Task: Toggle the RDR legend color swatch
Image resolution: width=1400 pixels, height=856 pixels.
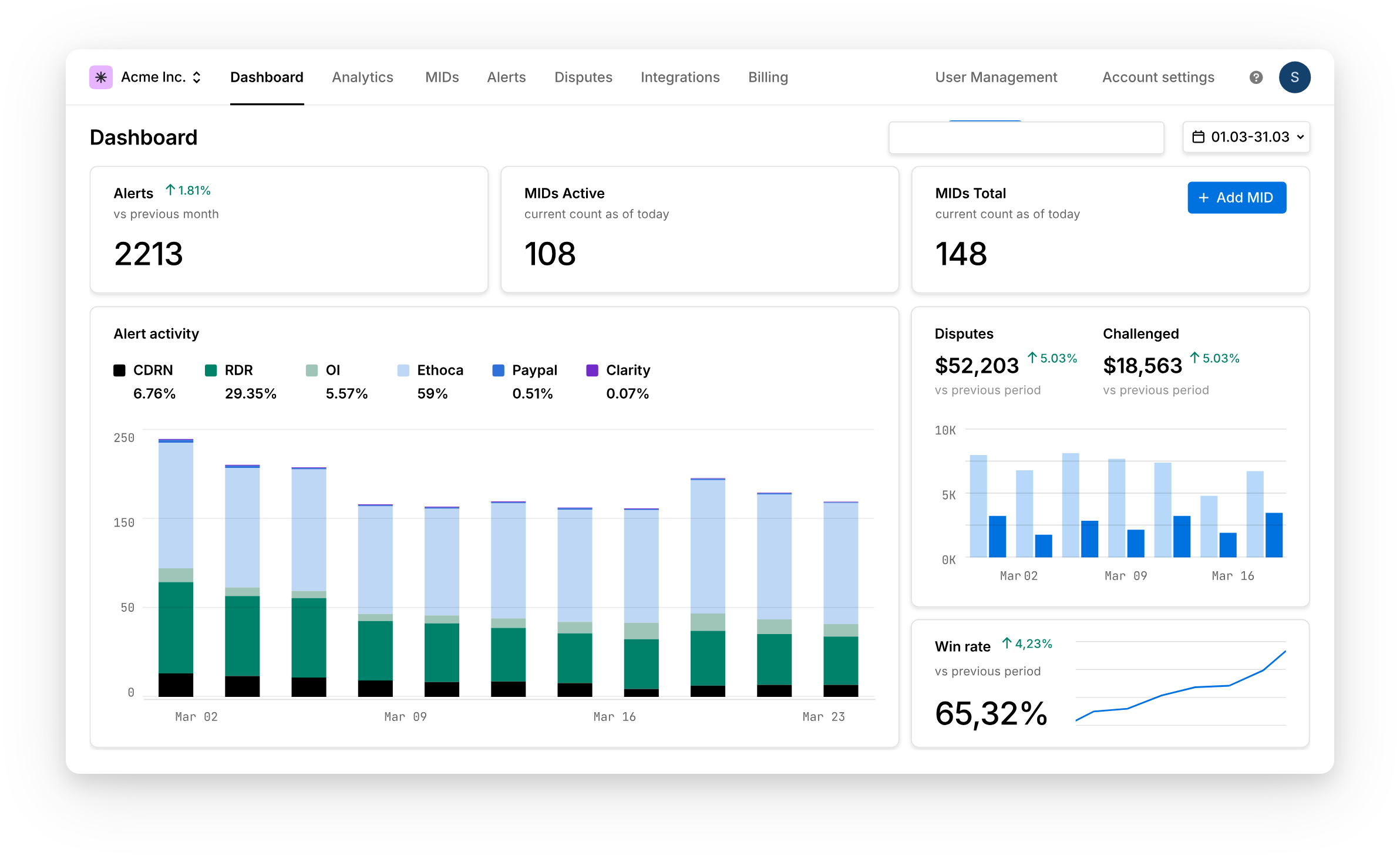Action: pyautogui.click(x=211, y=370)
